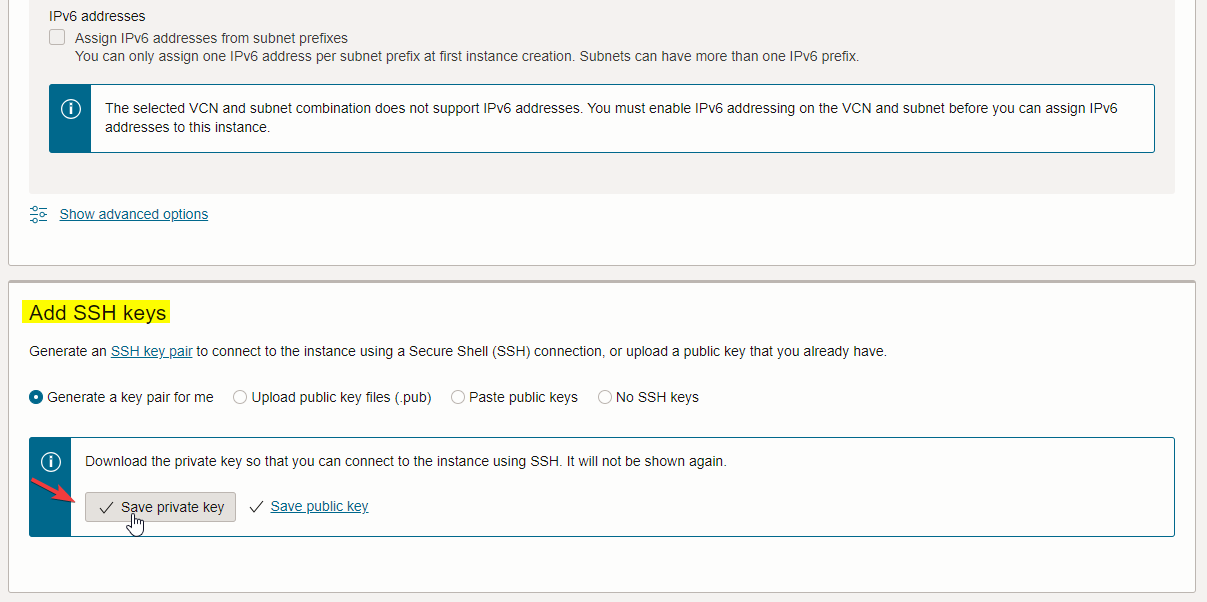Image resolution: width=1207 pixels, height=602 pixels.
Task: Click the Add SSH keys heading
Action: click(x=97, y=313)
